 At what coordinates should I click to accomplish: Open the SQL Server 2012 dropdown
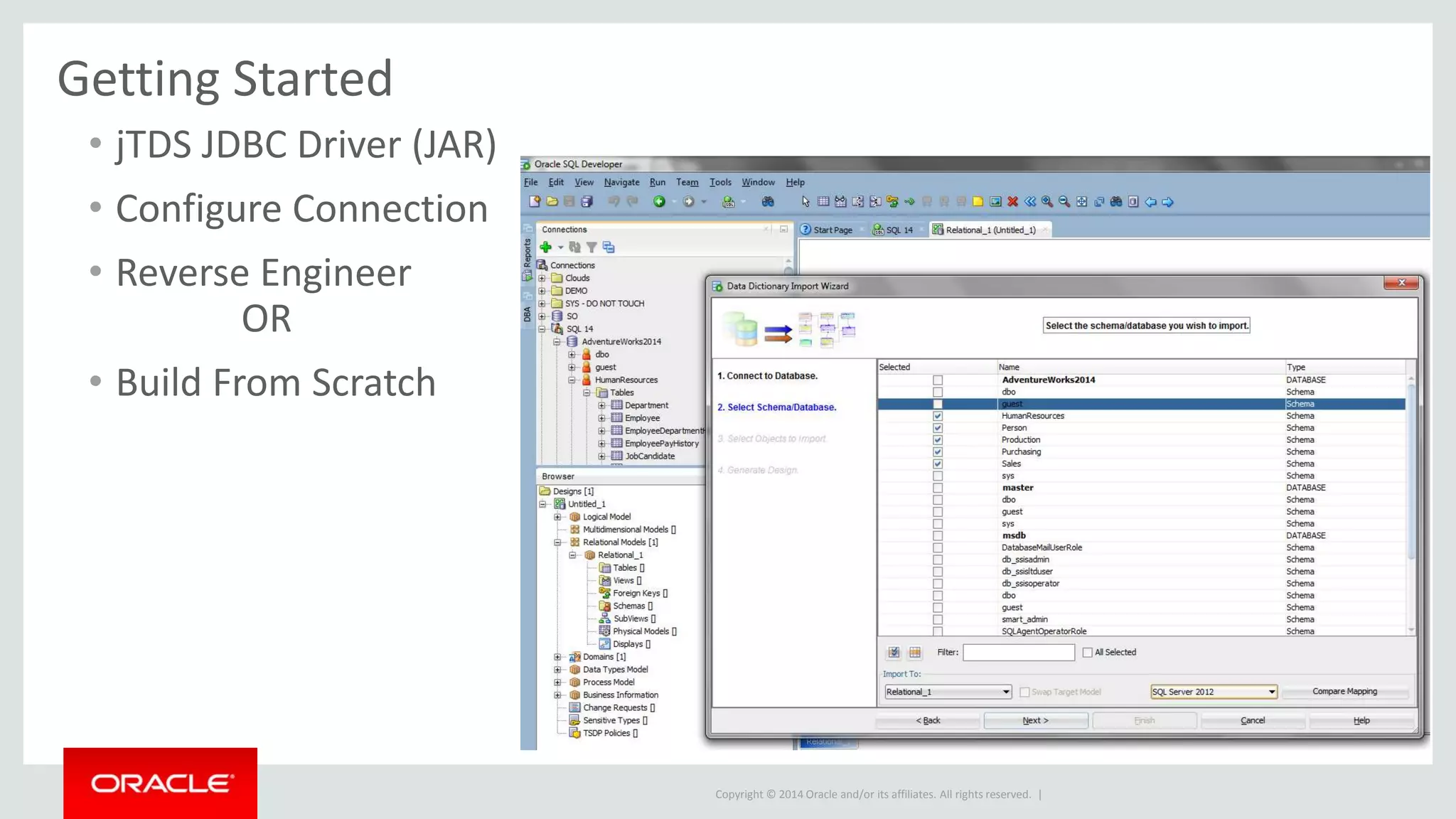(x=1214, y=692)
